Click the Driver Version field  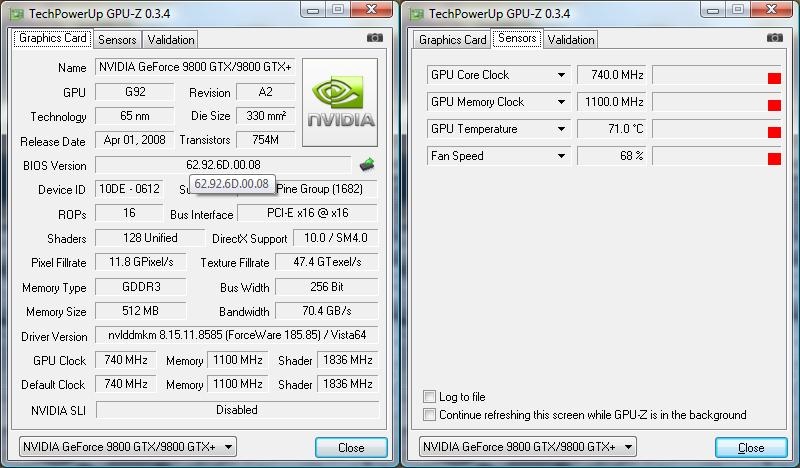click(237, 335)
